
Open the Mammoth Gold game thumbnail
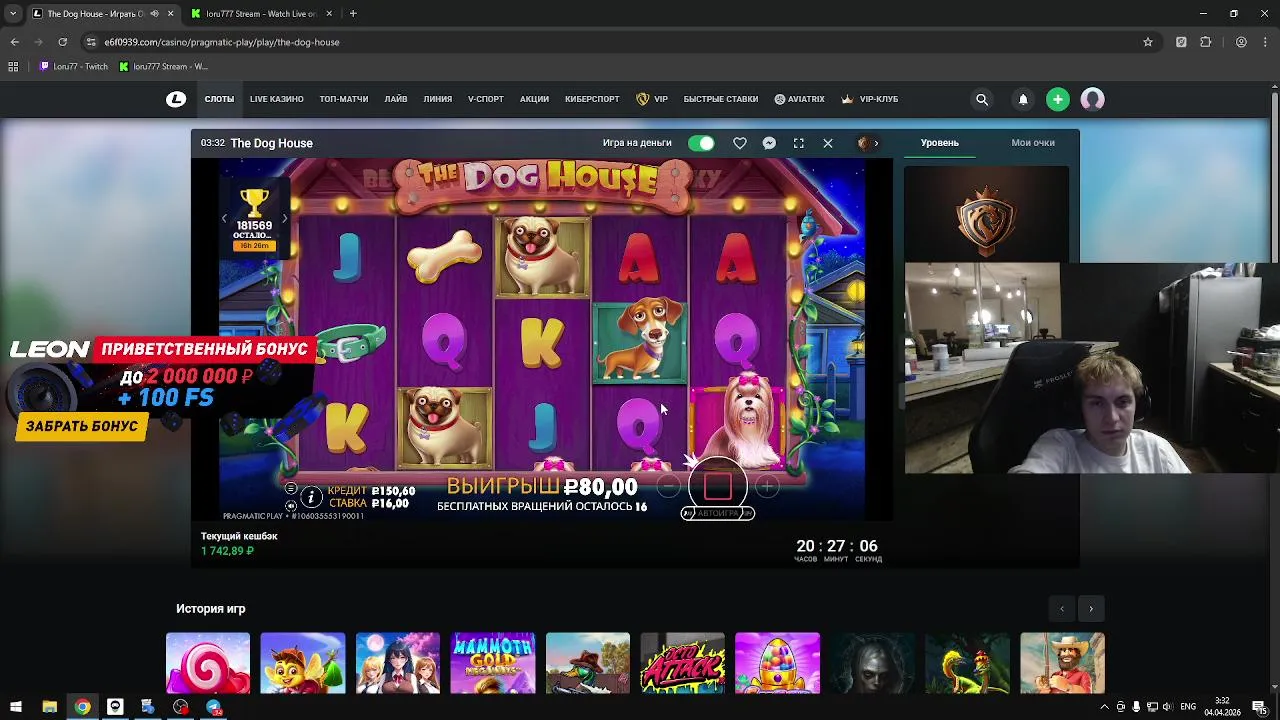pyautogui.click(x=493, y=663)
